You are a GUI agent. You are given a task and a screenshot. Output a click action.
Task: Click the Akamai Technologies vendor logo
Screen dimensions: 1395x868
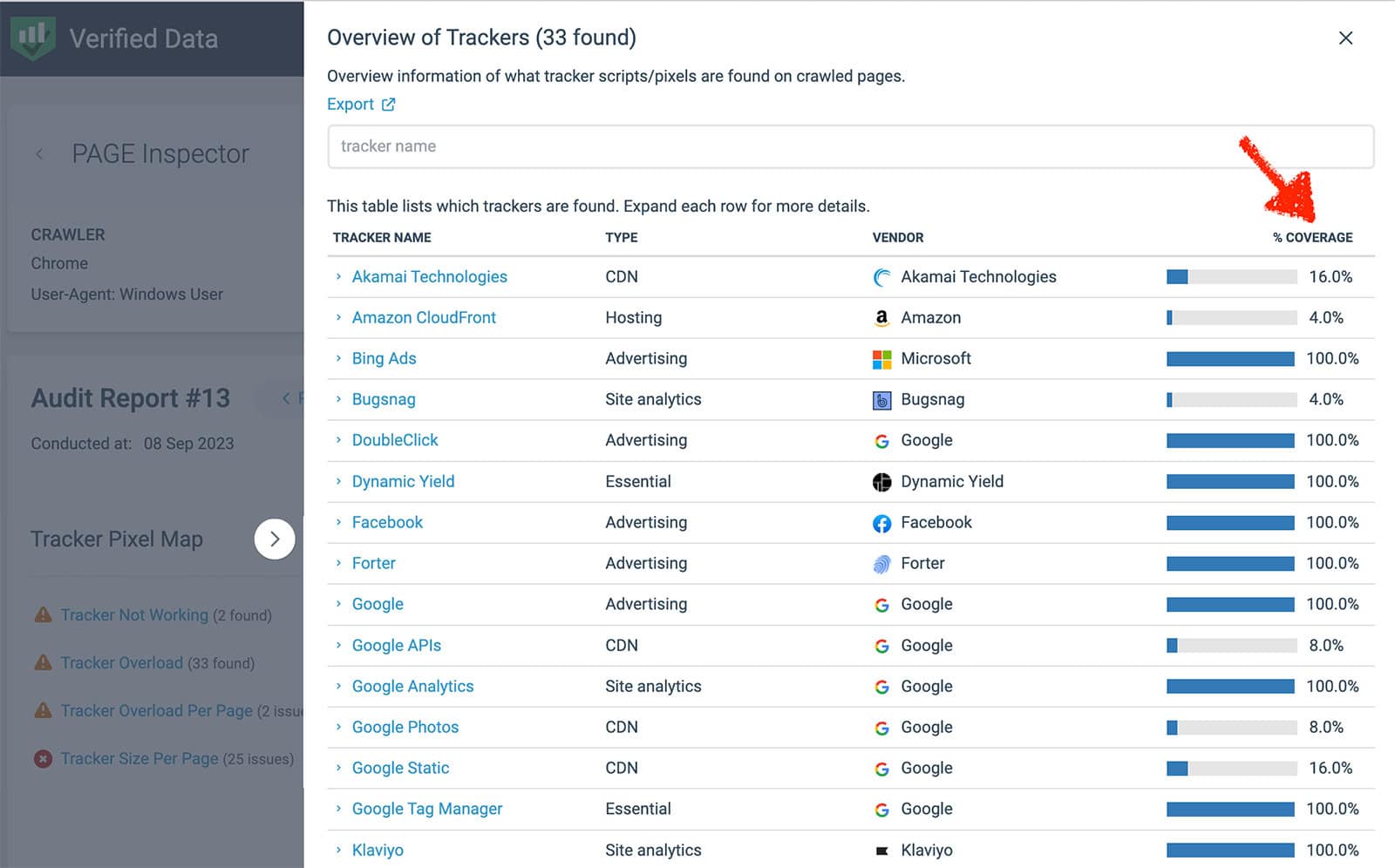[881, 277]
